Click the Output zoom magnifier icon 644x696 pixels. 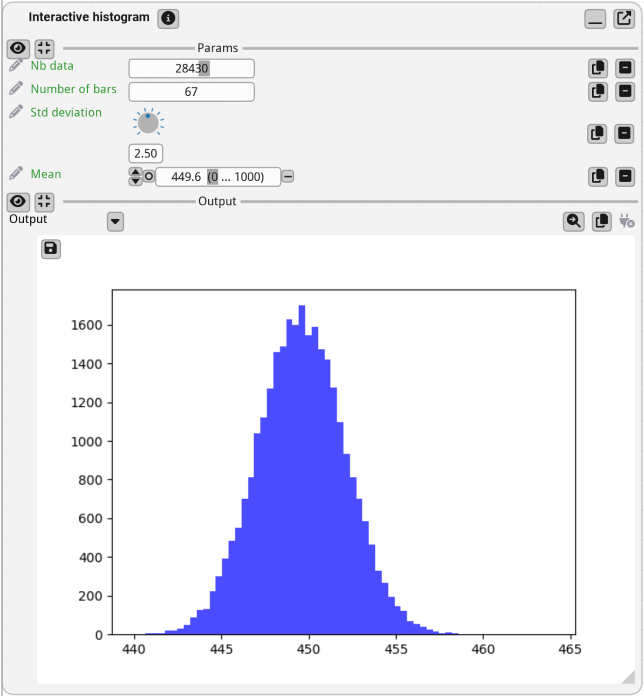point(573,222)
